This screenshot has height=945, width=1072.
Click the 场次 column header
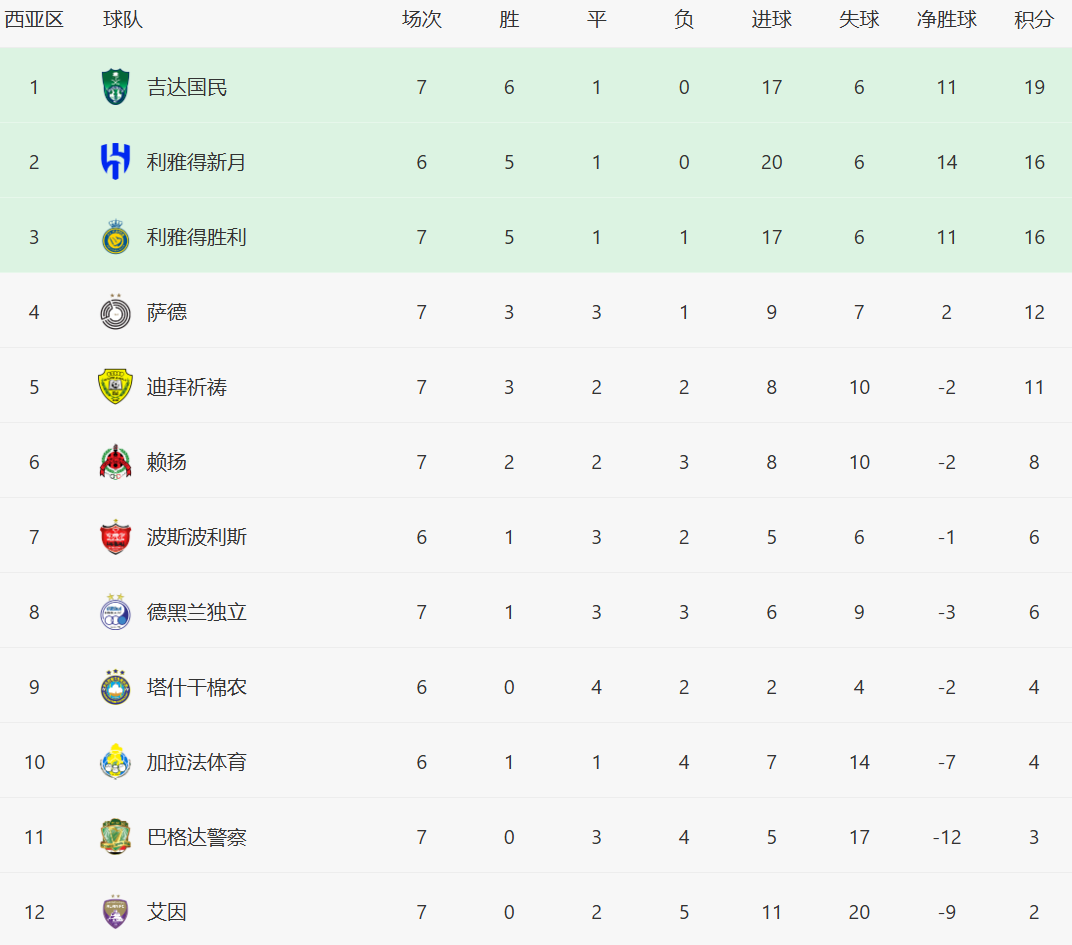tap(422, 19)
